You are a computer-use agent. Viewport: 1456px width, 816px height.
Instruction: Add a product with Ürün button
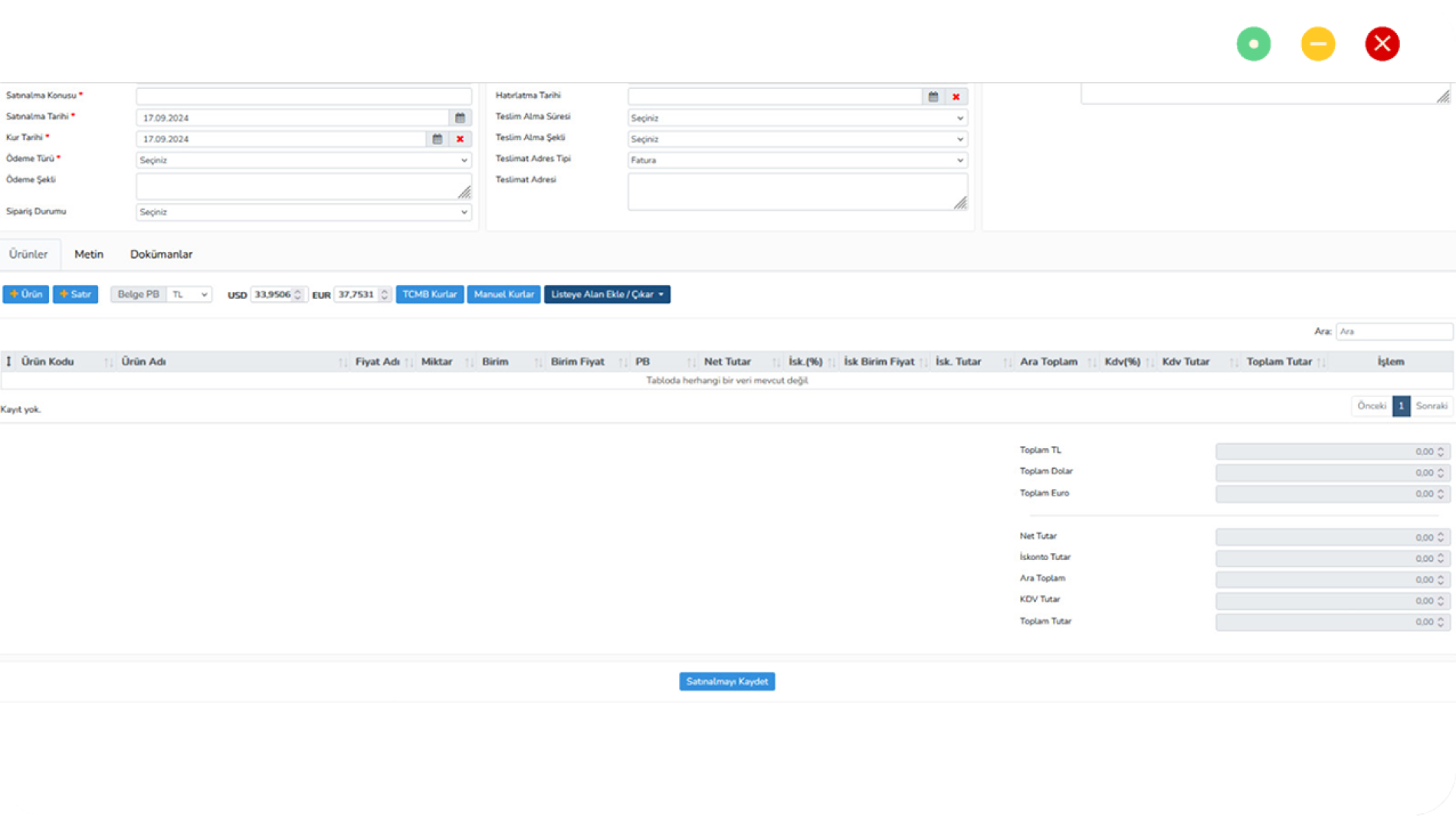click(x=26, y=295)
